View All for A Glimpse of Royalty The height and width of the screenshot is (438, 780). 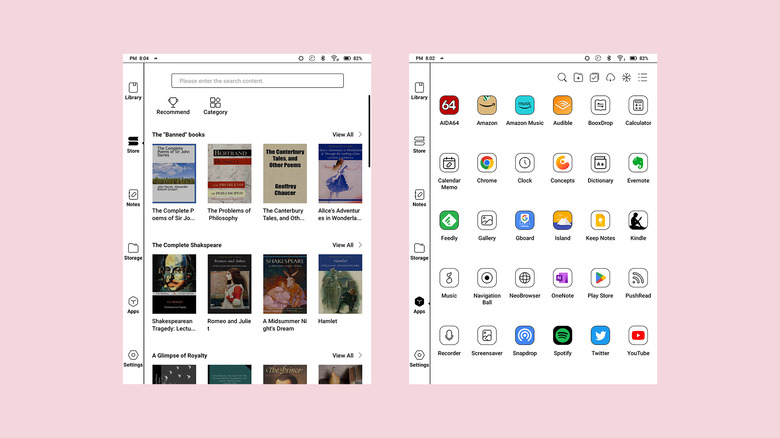347,356
